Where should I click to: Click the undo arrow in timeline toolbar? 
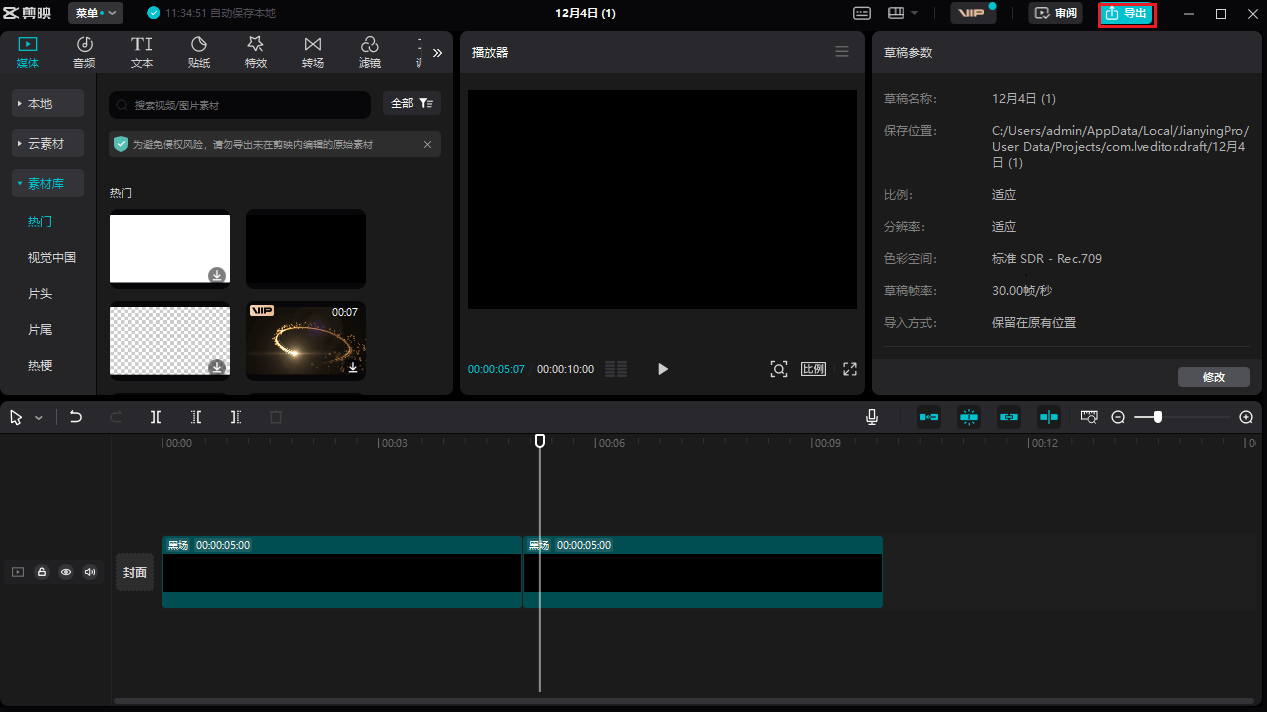click(76, 417)
